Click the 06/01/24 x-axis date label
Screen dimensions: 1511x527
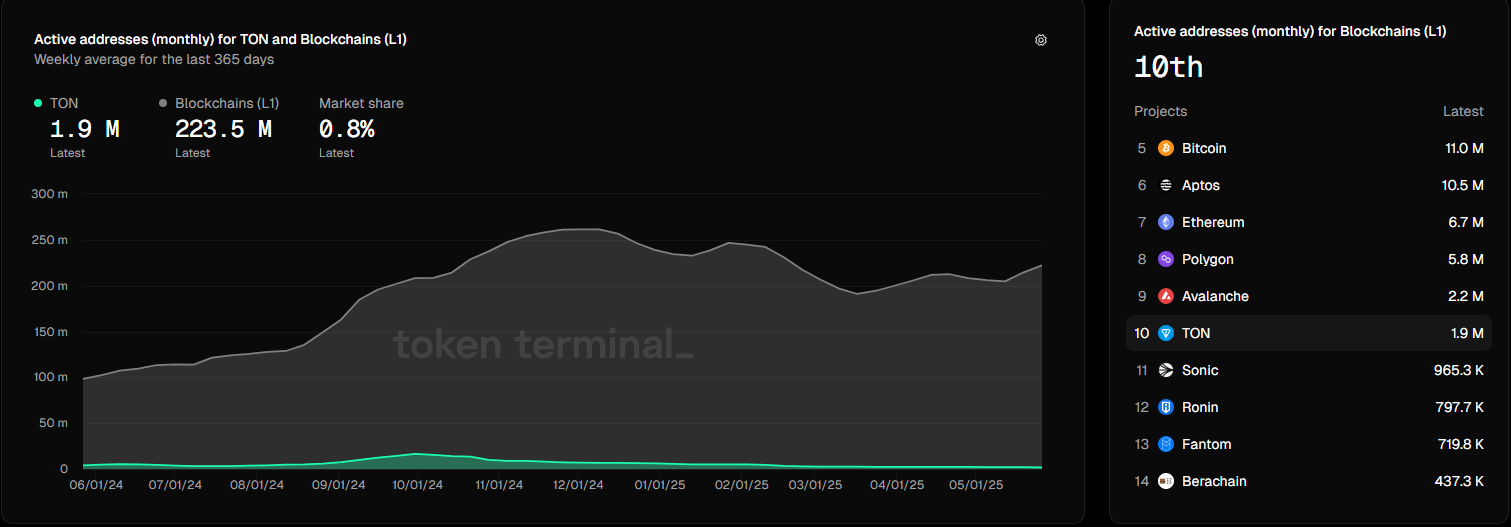pyautogui.click(x=95, y=485)
